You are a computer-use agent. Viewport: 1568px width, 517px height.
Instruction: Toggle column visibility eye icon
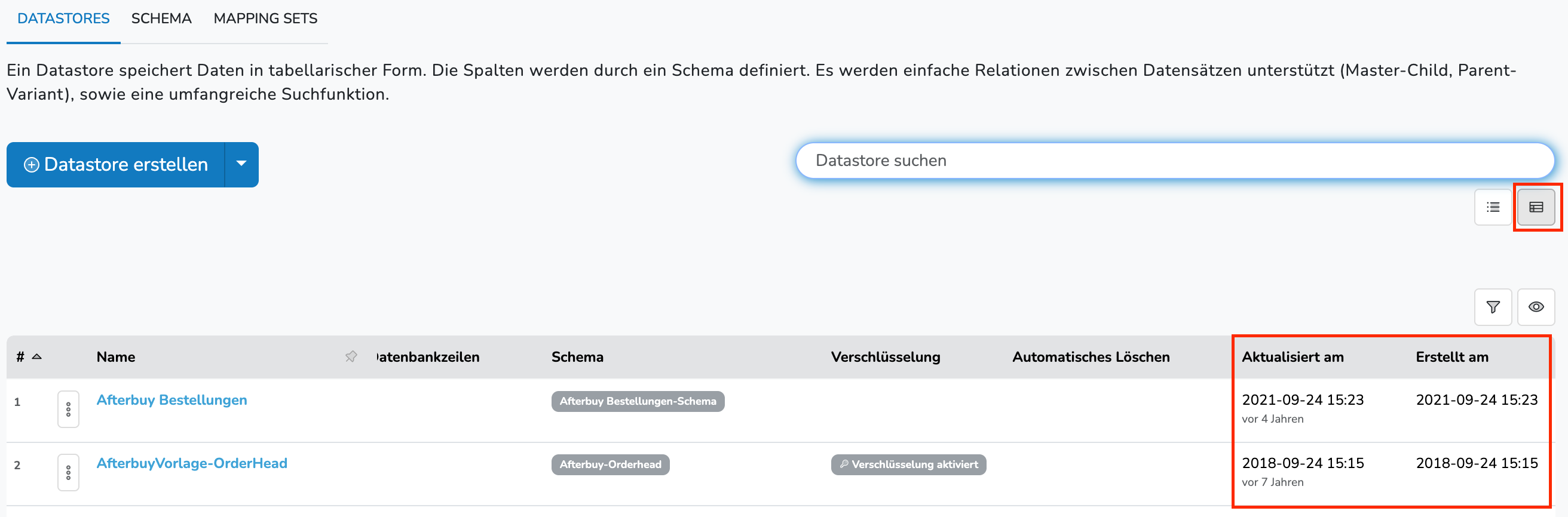point(1536,307)
